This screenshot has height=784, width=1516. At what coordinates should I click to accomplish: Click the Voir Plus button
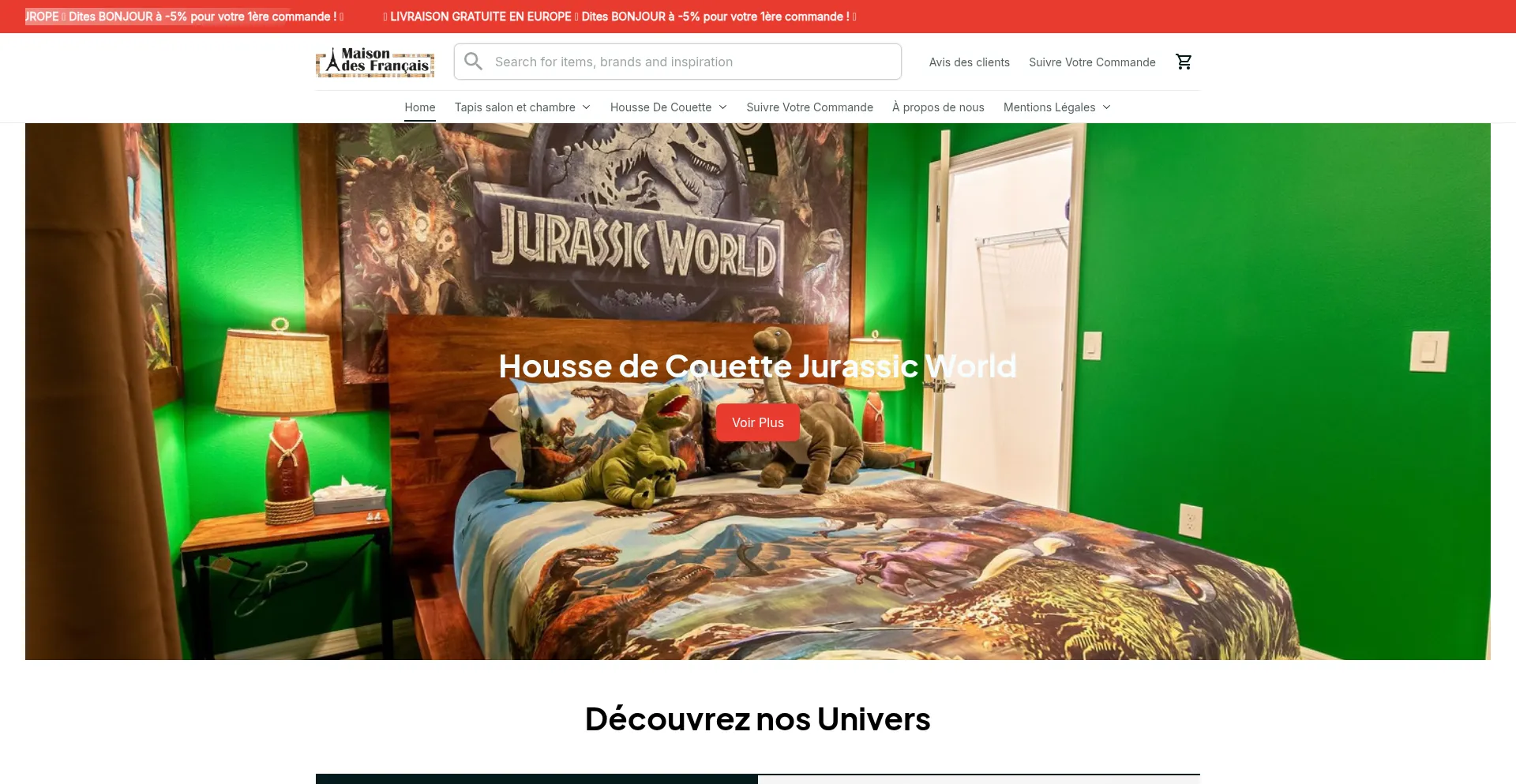click(x=757, y=422)
